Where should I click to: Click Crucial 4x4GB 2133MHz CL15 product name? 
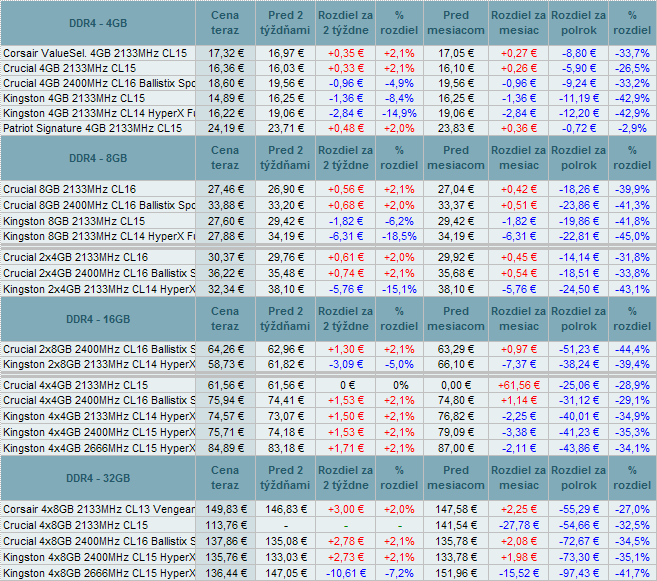[x=75, y=385]
